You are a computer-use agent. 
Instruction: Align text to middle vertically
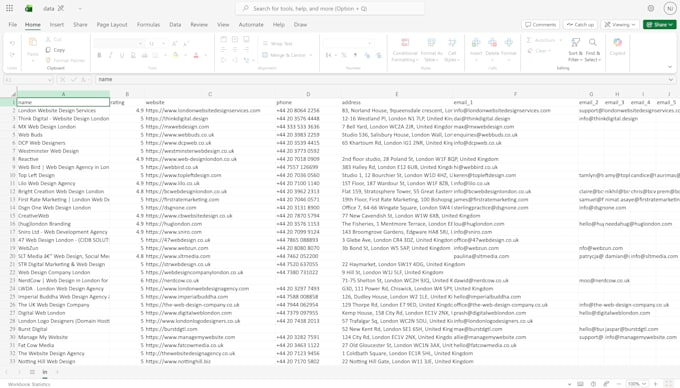coord(235,39)
